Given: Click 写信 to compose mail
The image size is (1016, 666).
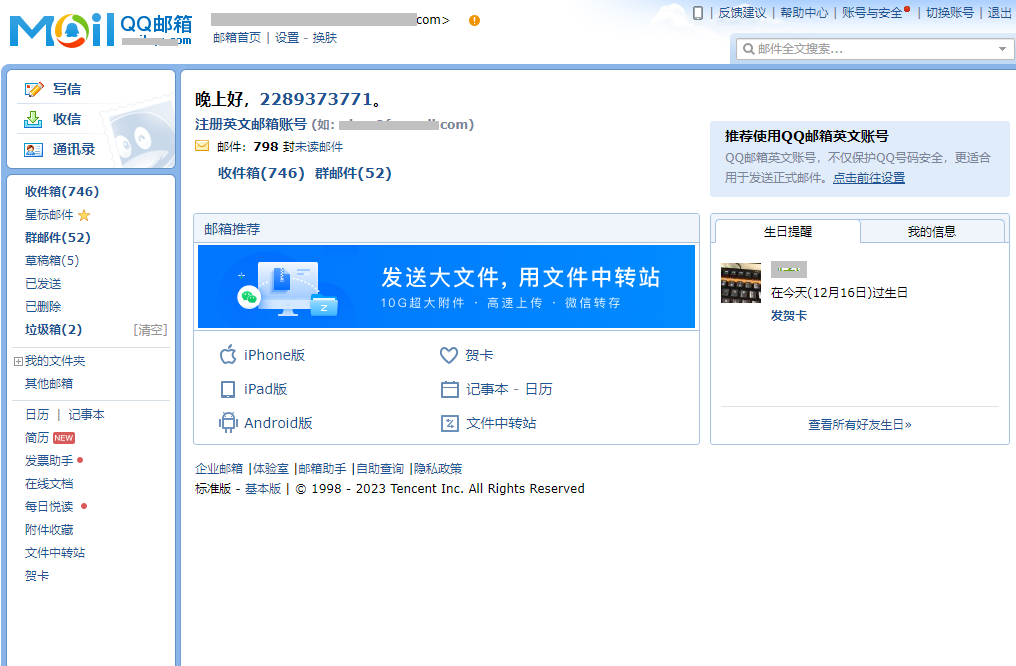Looking at the screenshot, I should [x=67, y=89].
